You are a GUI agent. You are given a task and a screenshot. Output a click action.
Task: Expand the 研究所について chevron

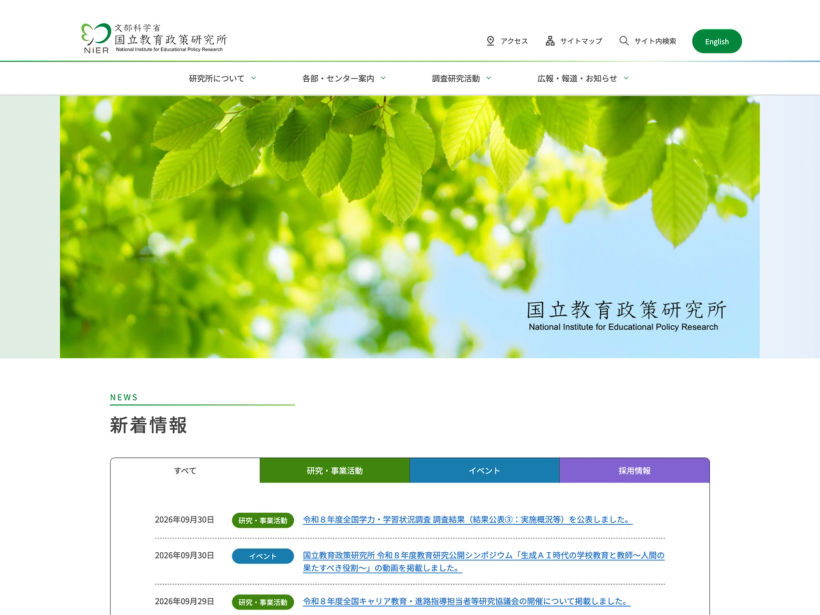click(254, 78)
